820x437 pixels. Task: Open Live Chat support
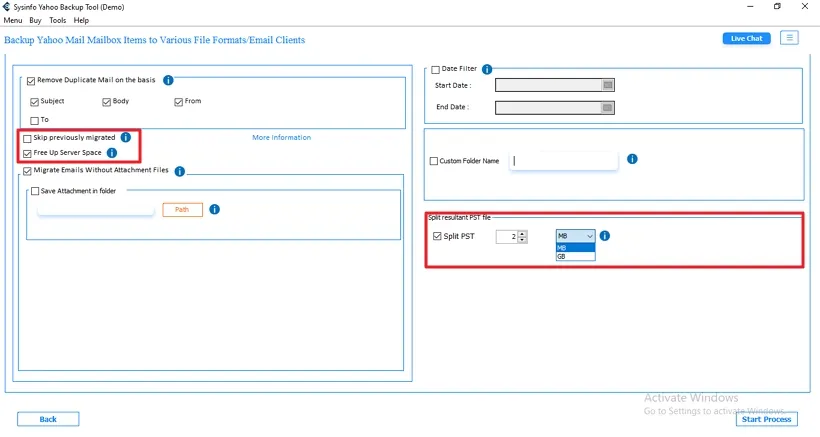click(746, 38)
